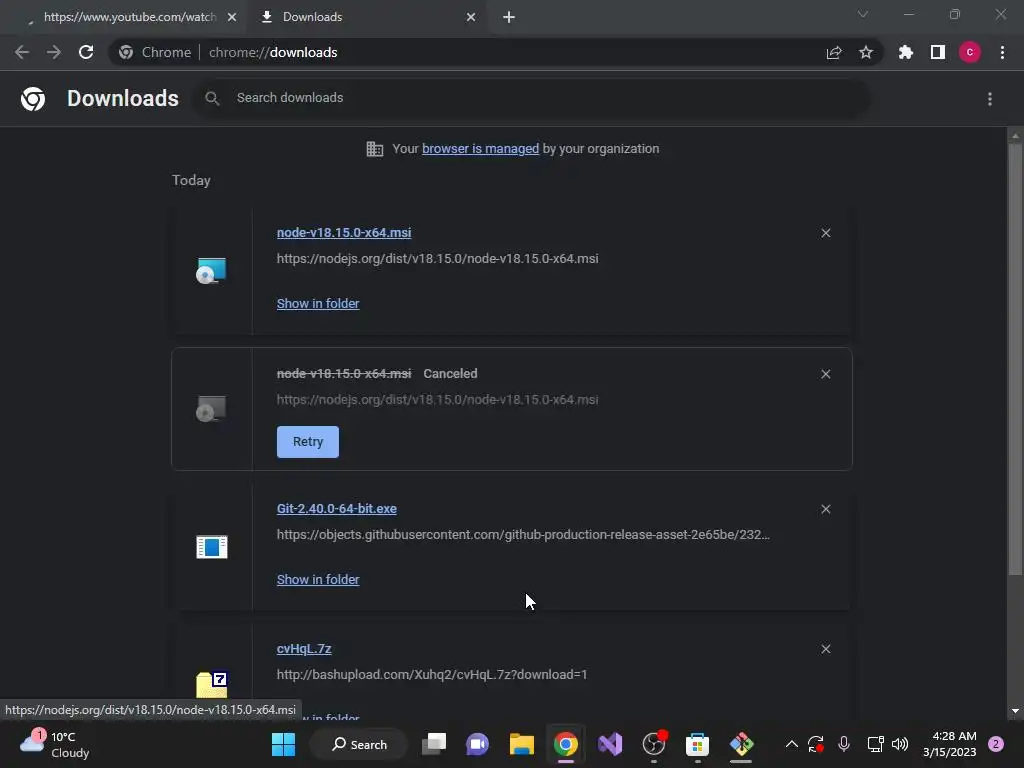
Task: Click the scrollbar down arrow
Action: tap(1015, 711)
